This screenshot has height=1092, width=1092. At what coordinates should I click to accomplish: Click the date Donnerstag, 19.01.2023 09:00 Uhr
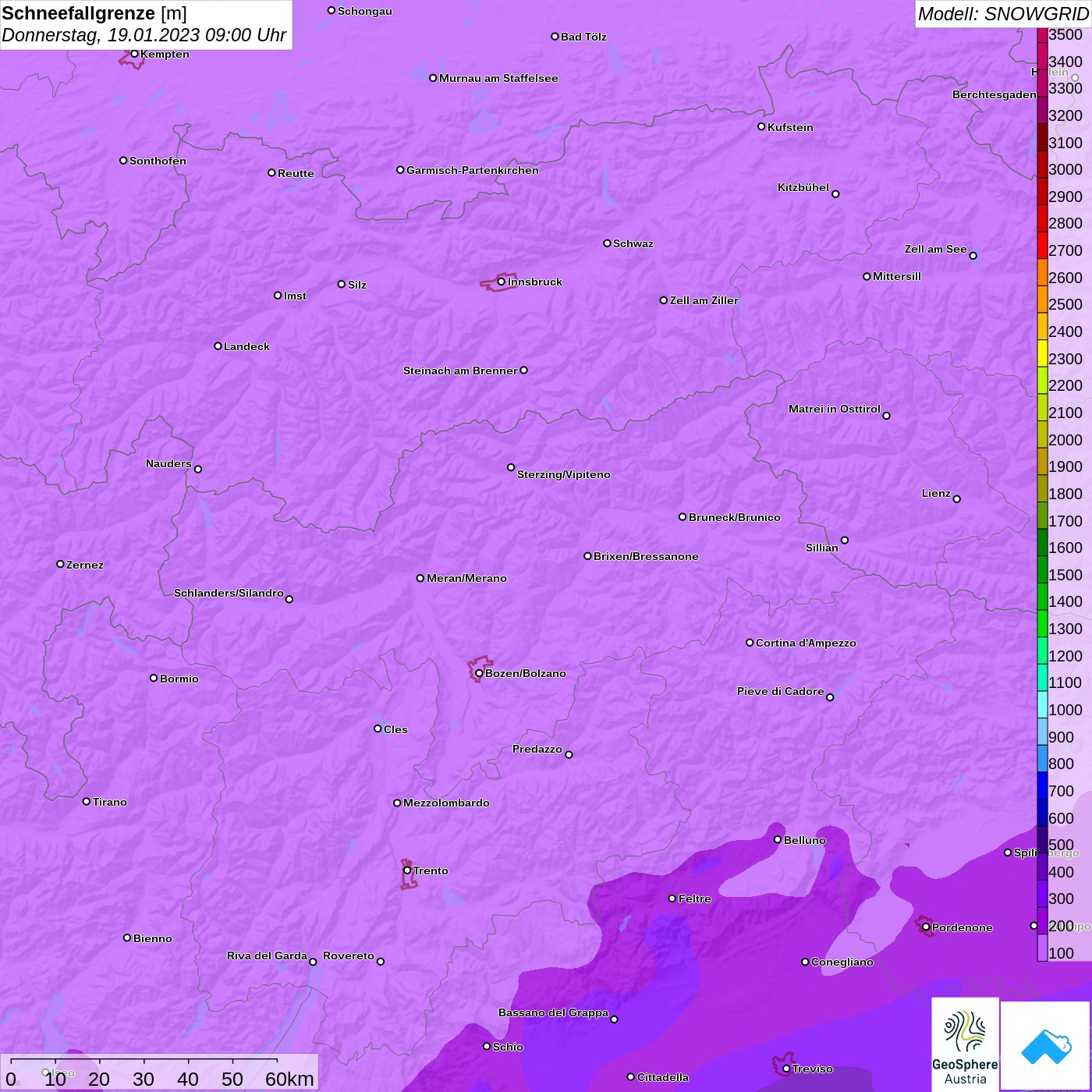[144, 35]
